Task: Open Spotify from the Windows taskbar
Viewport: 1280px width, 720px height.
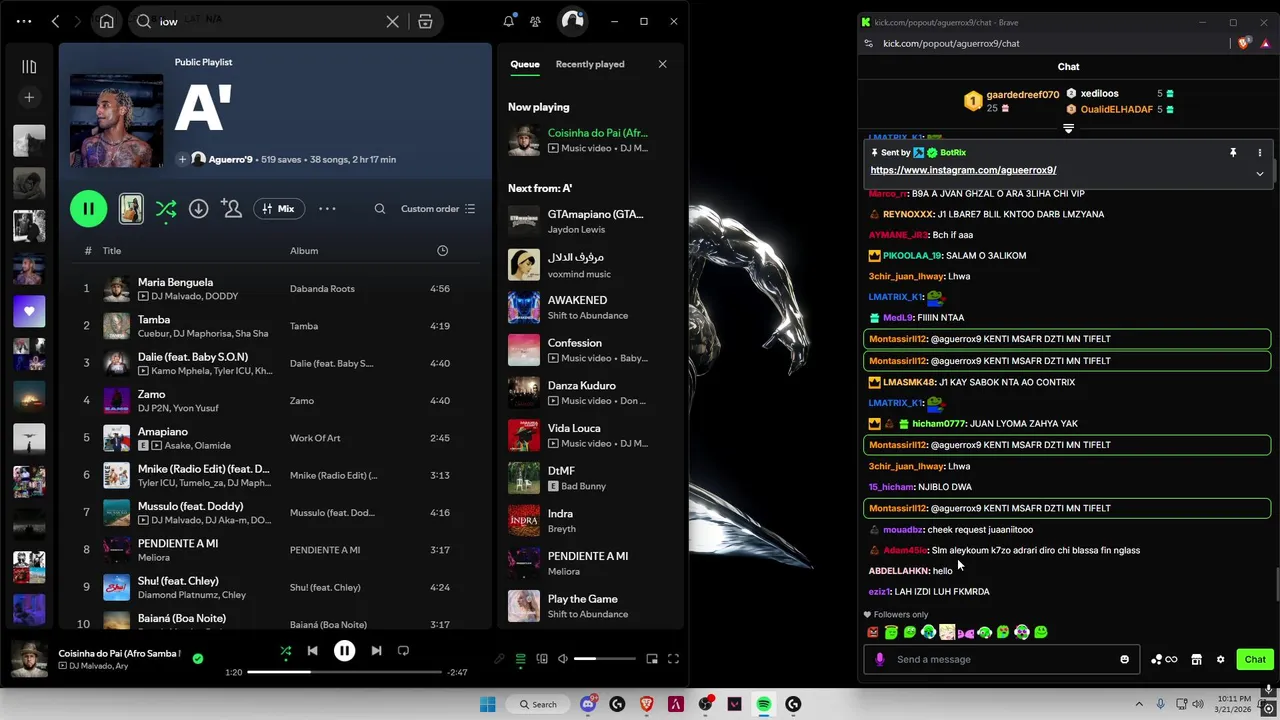Action: pos(764,705)
